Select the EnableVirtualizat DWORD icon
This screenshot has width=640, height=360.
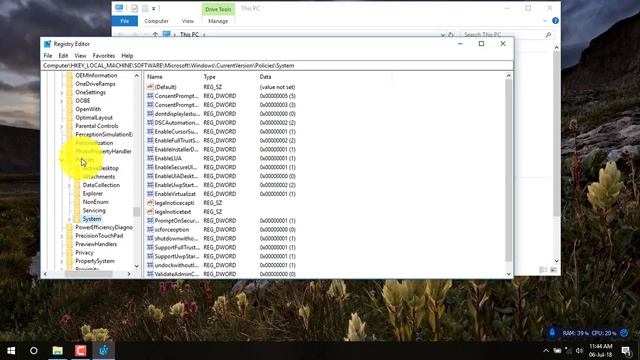pos(150,194)
